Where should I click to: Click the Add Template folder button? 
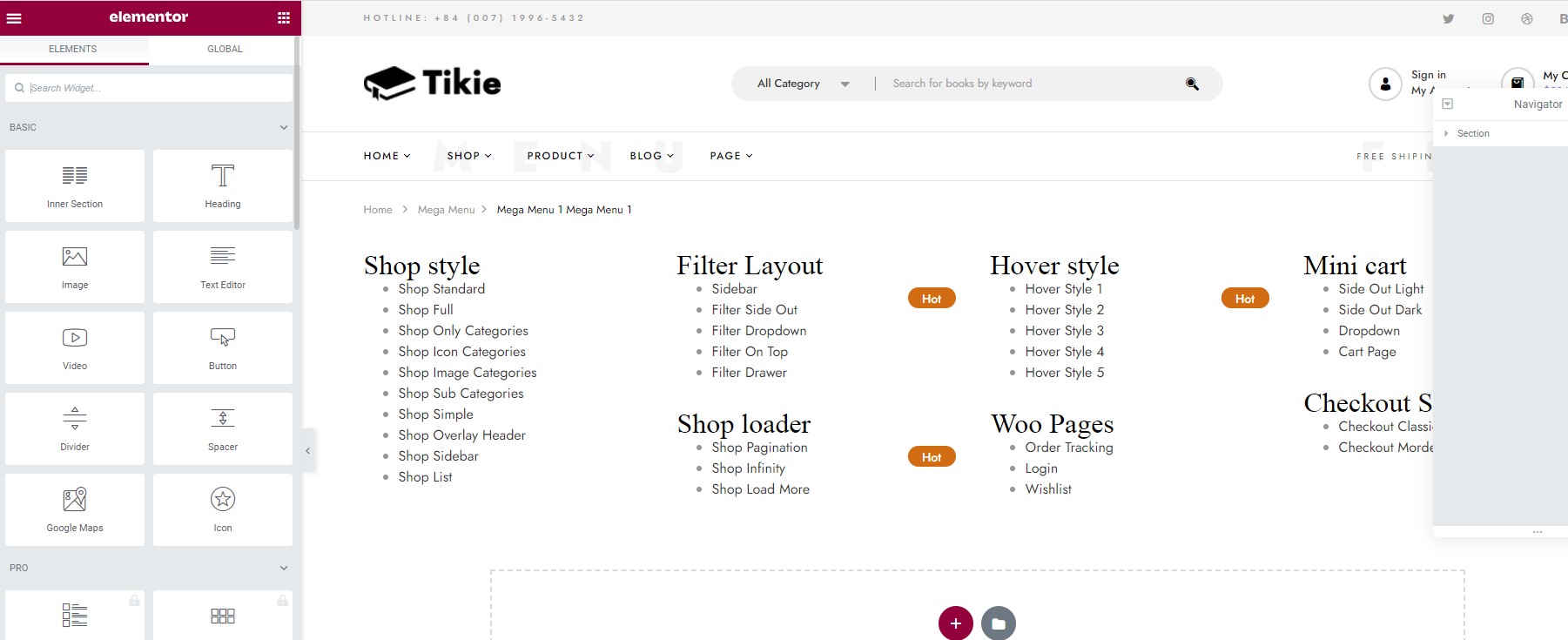point(999,623)
